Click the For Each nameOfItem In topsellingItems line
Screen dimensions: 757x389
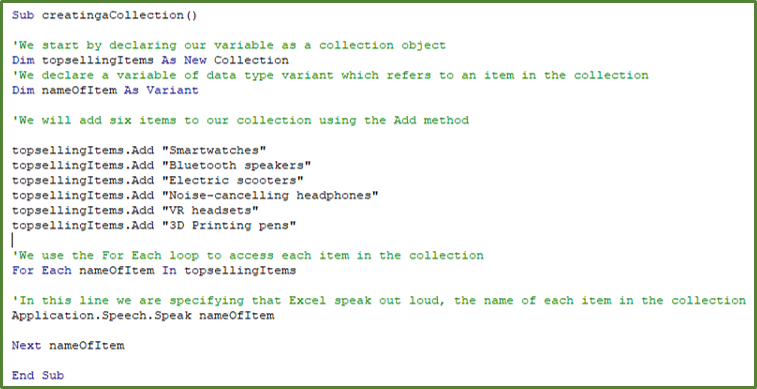pos(154,270)
